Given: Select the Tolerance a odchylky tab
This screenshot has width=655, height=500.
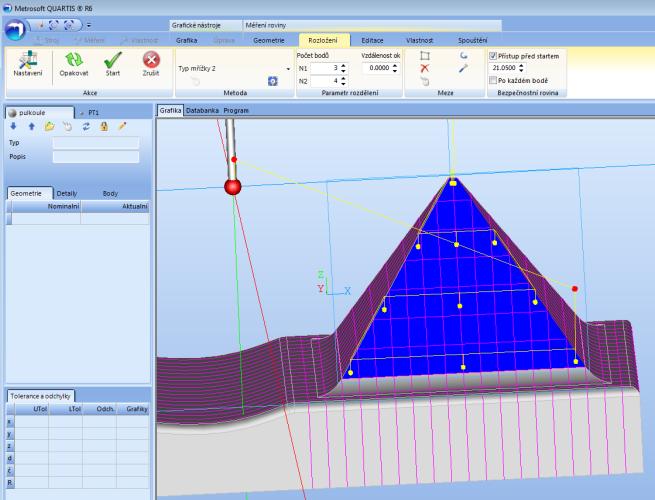Looking at the screenshot, I should (41, 396).
